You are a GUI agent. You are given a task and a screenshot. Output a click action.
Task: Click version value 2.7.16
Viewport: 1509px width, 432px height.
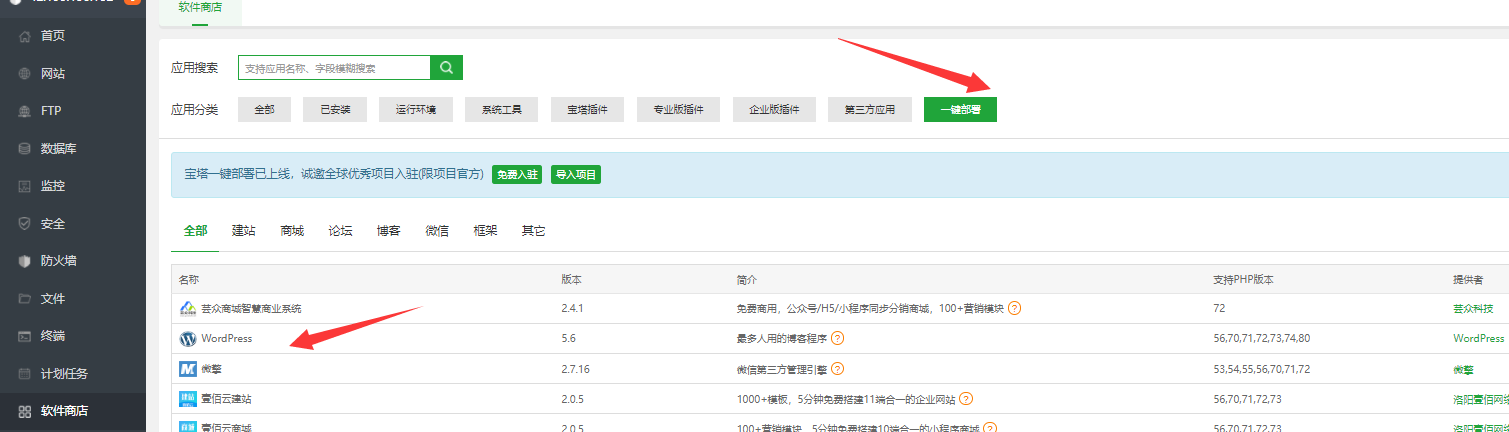pos(576,369)
